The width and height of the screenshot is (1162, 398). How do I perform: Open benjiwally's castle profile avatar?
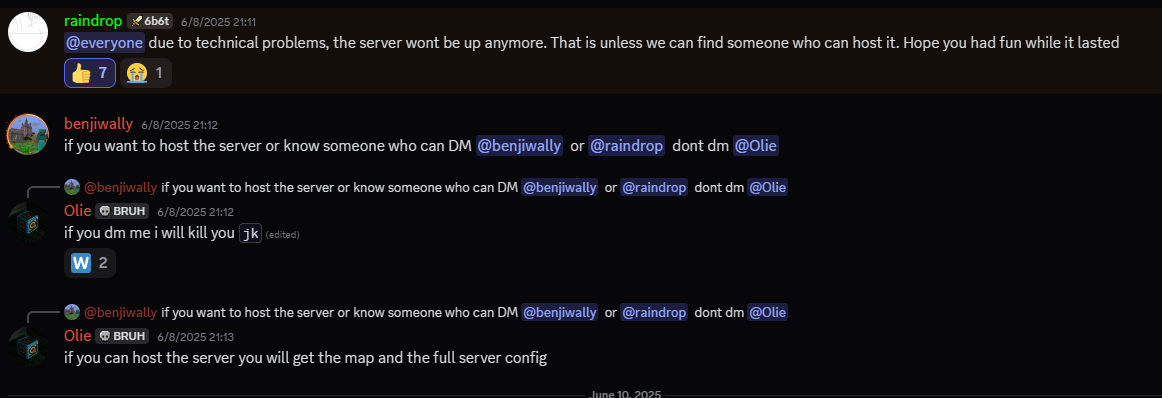point(28,135)
